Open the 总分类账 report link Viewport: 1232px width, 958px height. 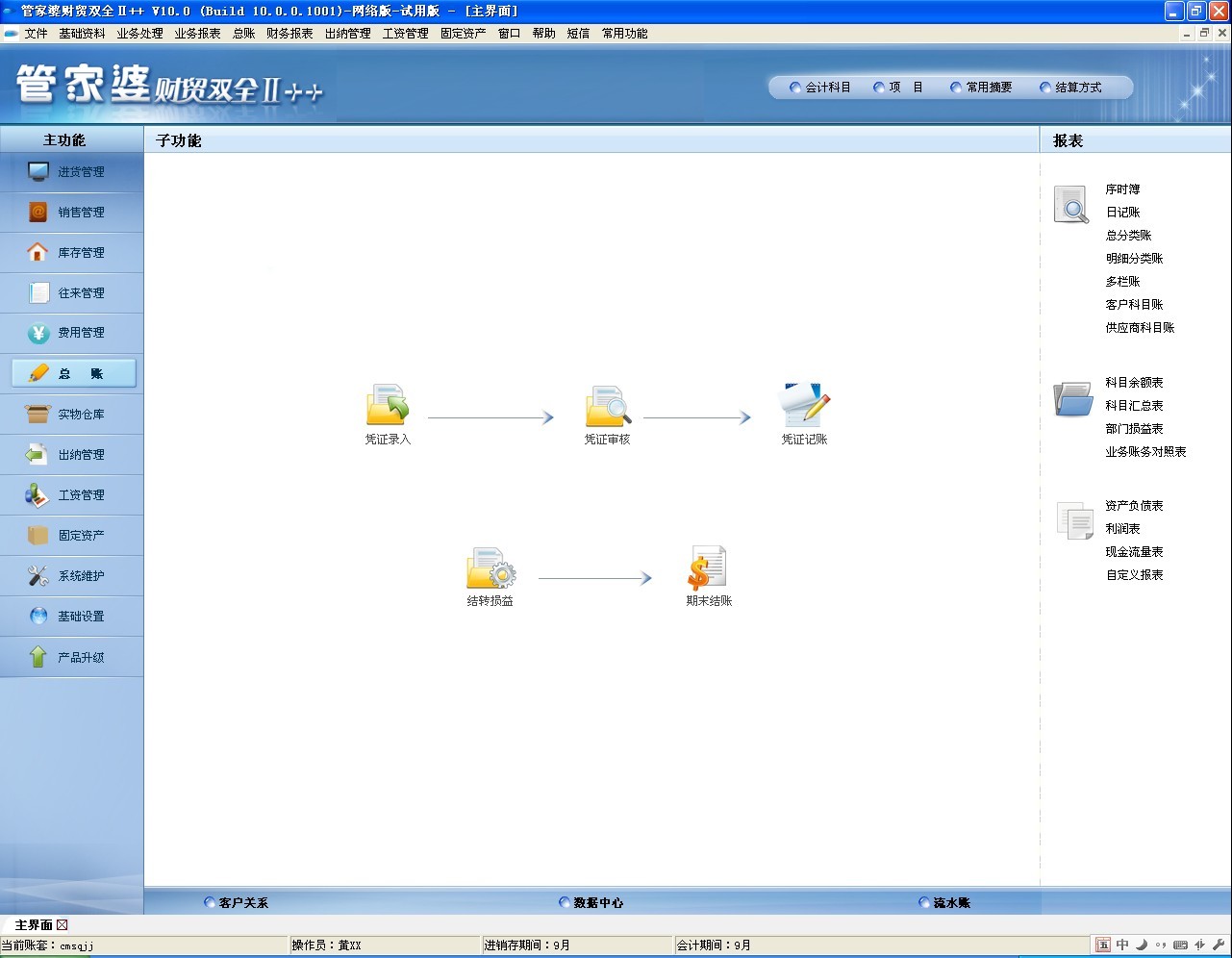tap(1128, 236)
